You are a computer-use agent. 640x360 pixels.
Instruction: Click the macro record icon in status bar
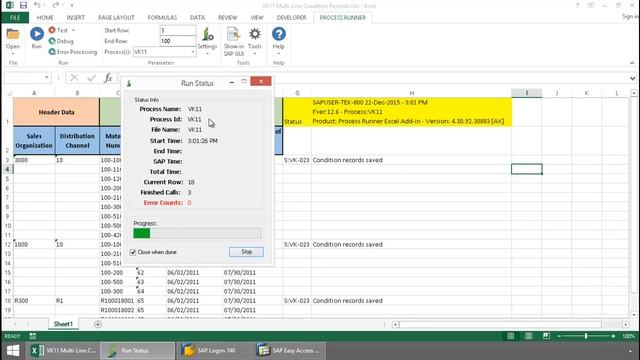33,336
